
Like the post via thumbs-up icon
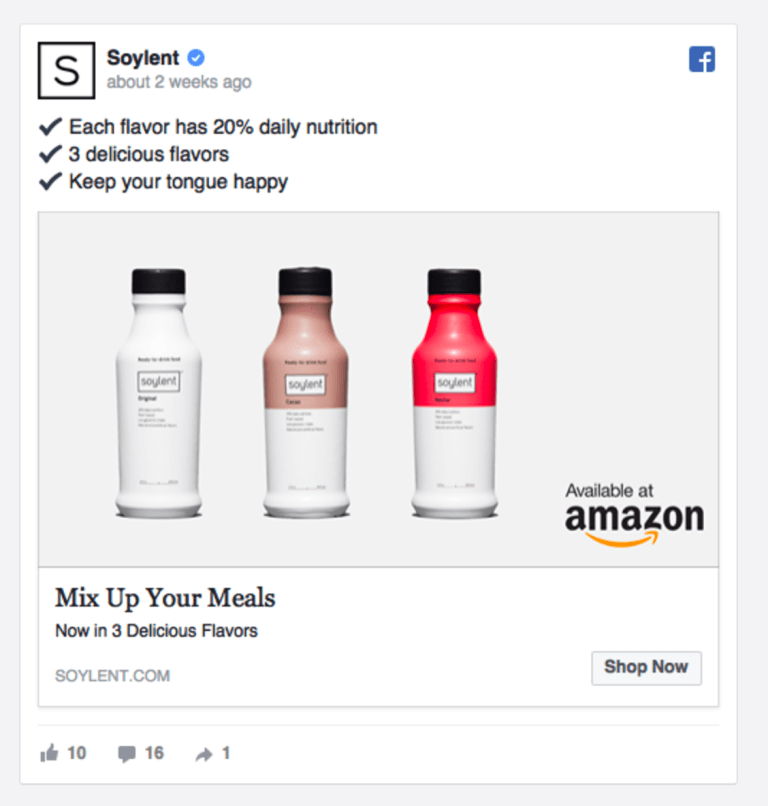click(x=49, y=753)
